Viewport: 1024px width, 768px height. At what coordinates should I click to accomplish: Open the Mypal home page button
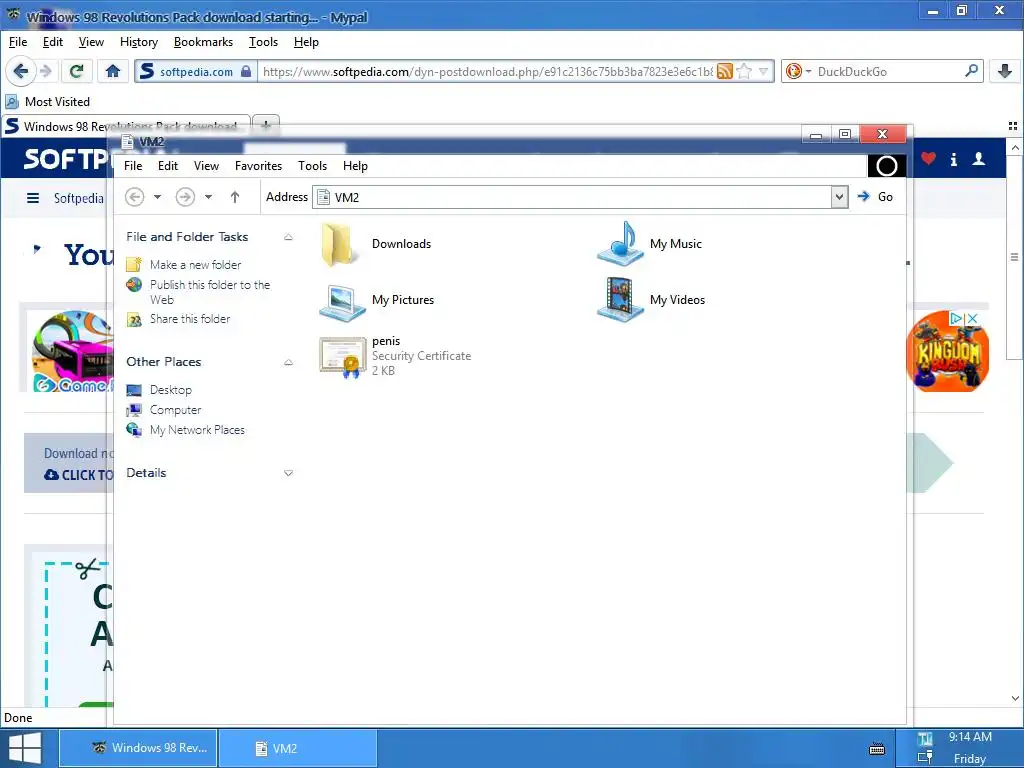[x=112, y=71]
